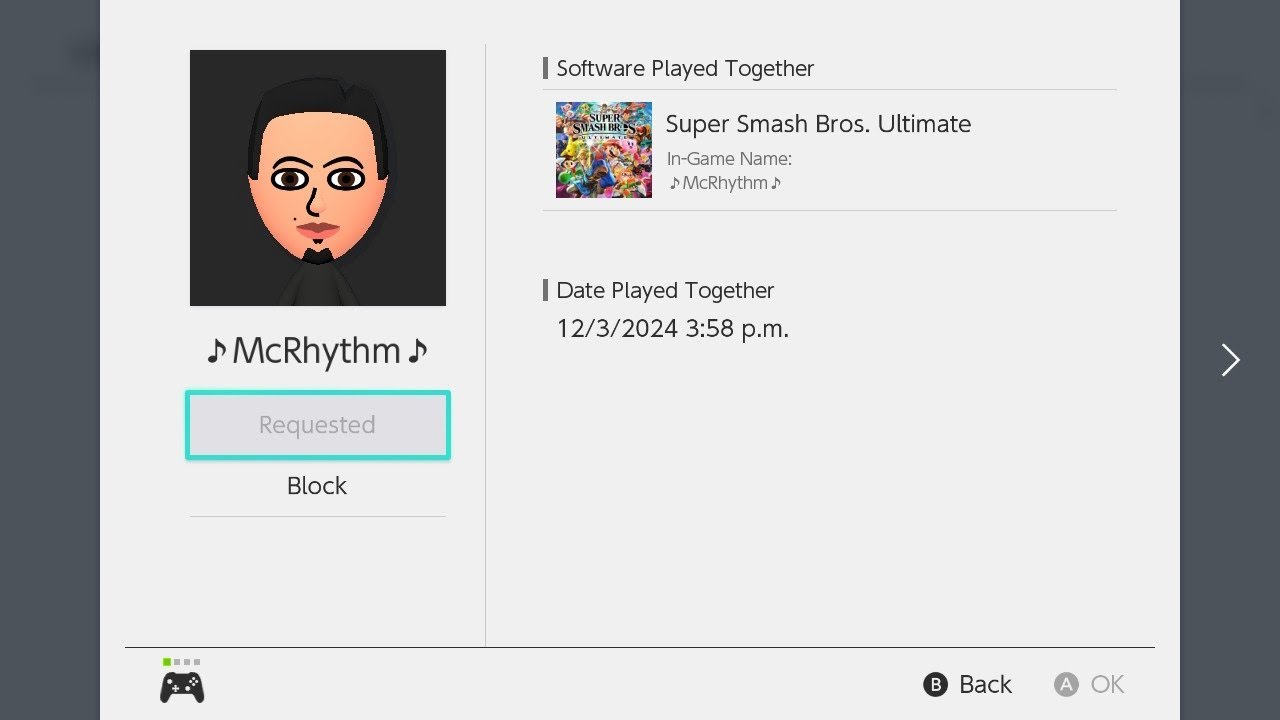Open the Super Smash Bros. Ultimate cover thumbnail
Screen dimensions: 1280x720
604,150
